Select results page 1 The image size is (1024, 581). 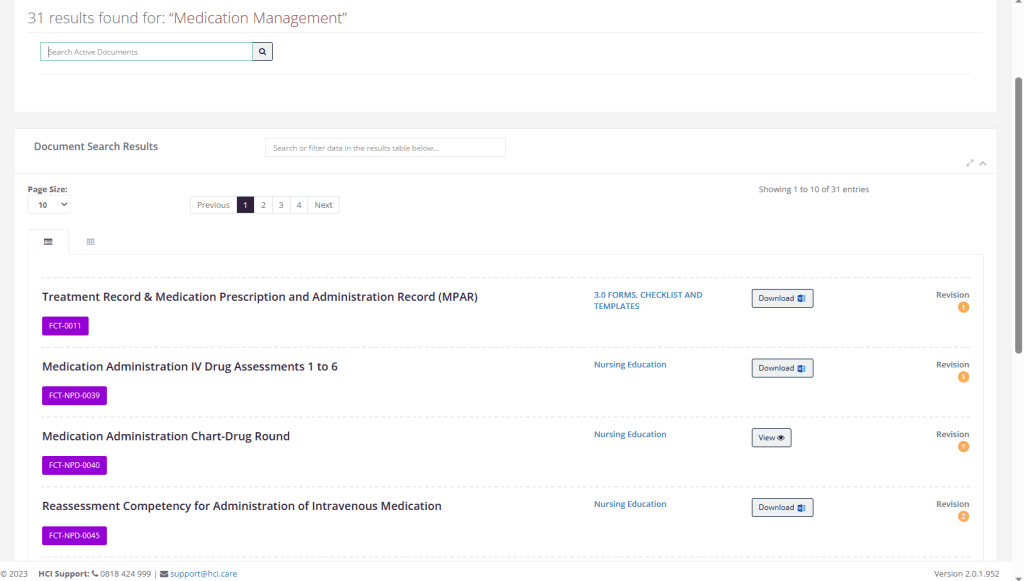coord(246,205)
